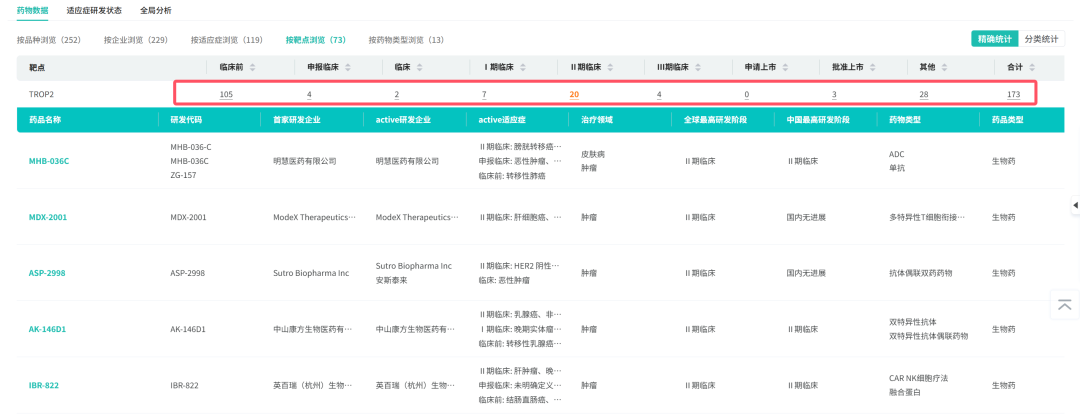Click TROP2 合计 count 173

pyautogui.click(x=1013, y=94)
